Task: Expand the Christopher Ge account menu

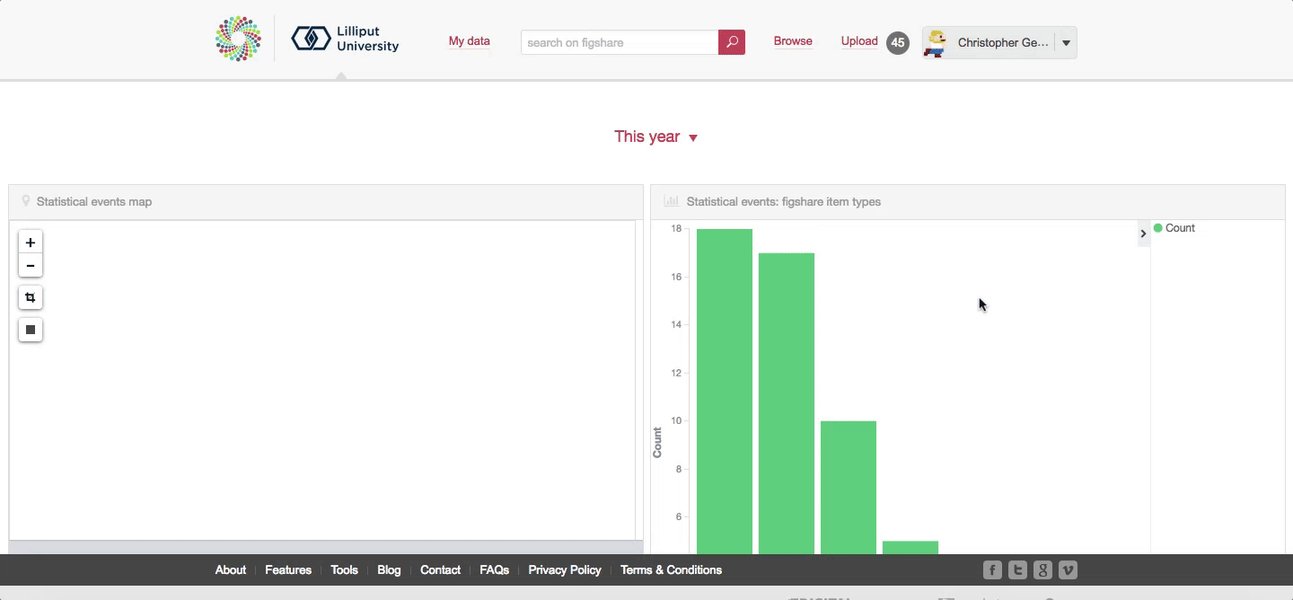Action: click(1066, 42)
